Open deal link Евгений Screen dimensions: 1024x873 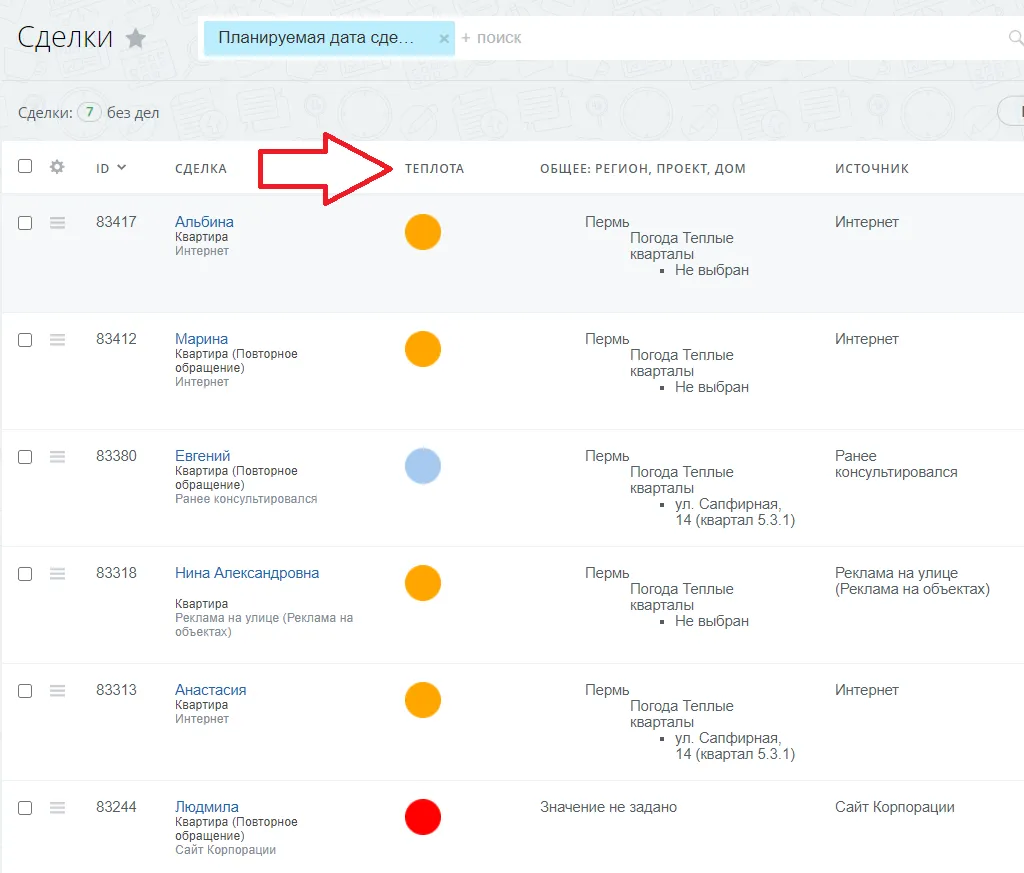click(202, 456)
